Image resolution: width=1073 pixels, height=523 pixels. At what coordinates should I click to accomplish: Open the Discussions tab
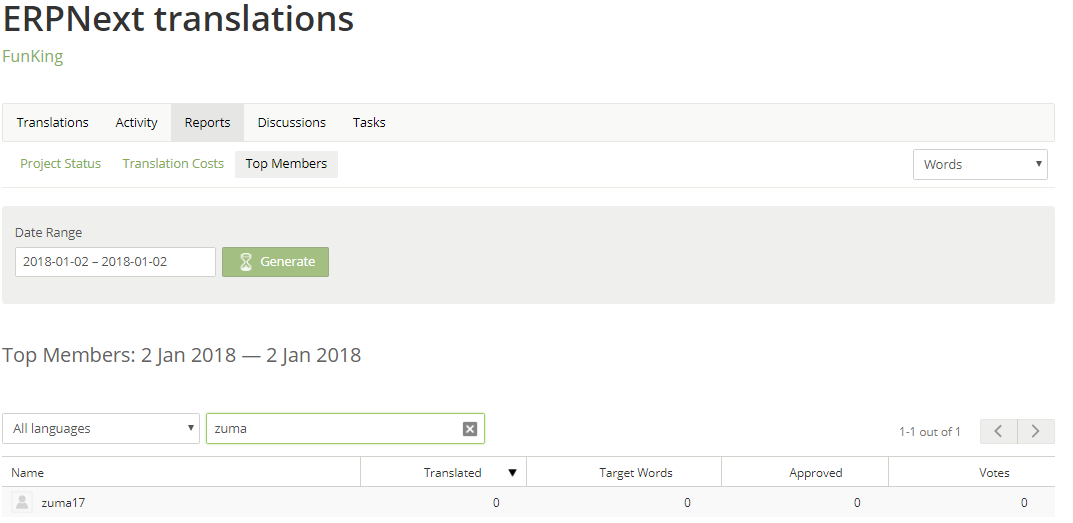coord(292,123)
